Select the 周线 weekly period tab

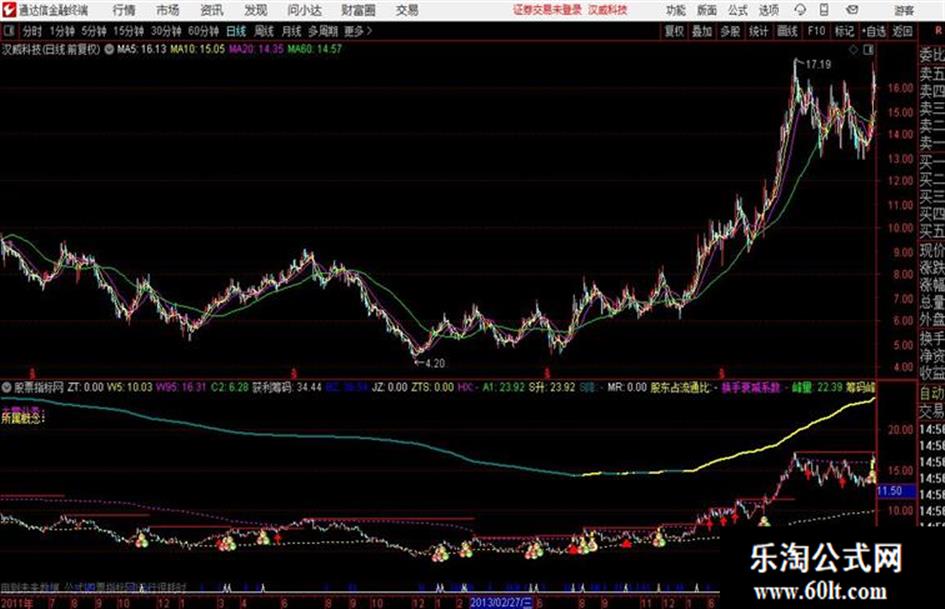264,31
